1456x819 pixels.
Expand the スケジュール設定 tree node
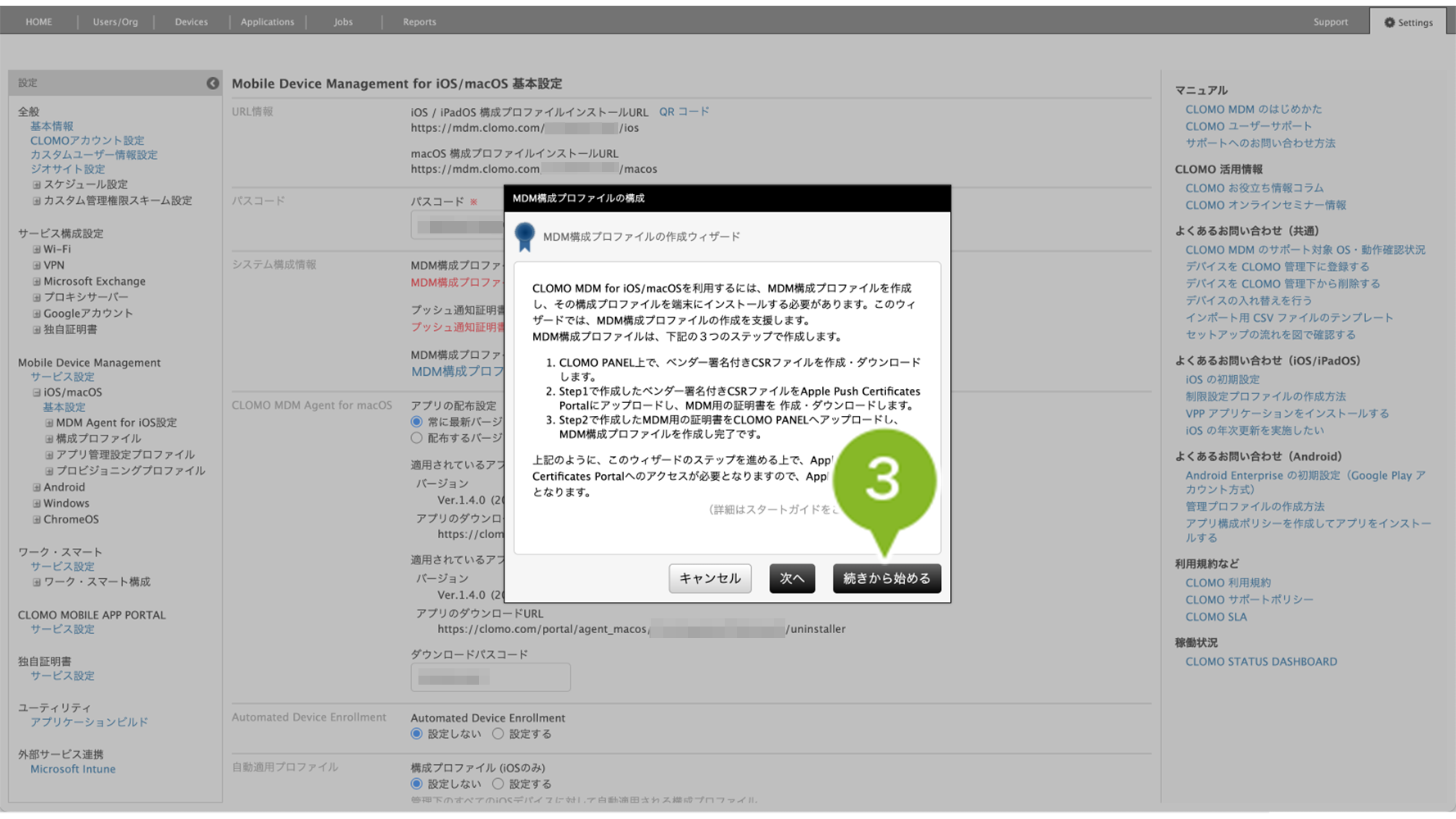coord(36,185)
